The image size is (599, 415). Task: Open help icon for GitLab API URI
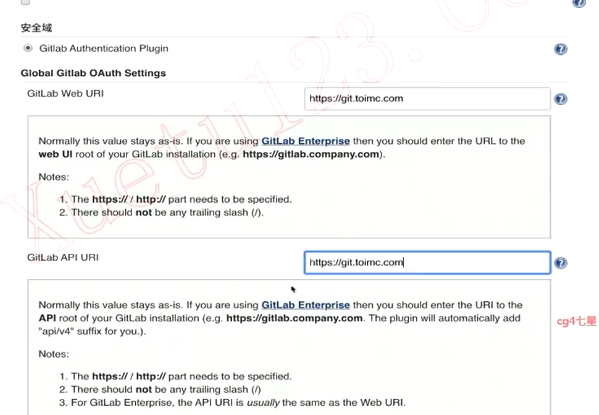click(x=560, y=263)
